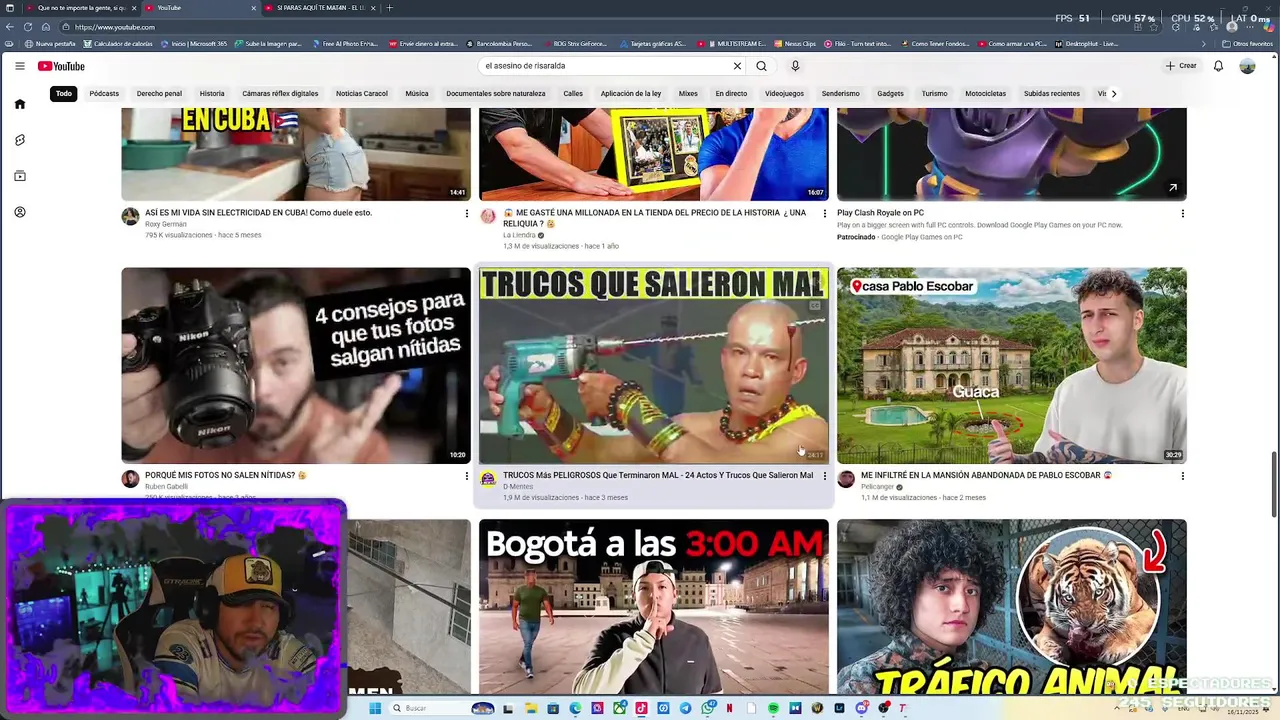Open Telegram from the taskbar
This screenshot has height=720, width=1280.
click(x=685, y=708)
